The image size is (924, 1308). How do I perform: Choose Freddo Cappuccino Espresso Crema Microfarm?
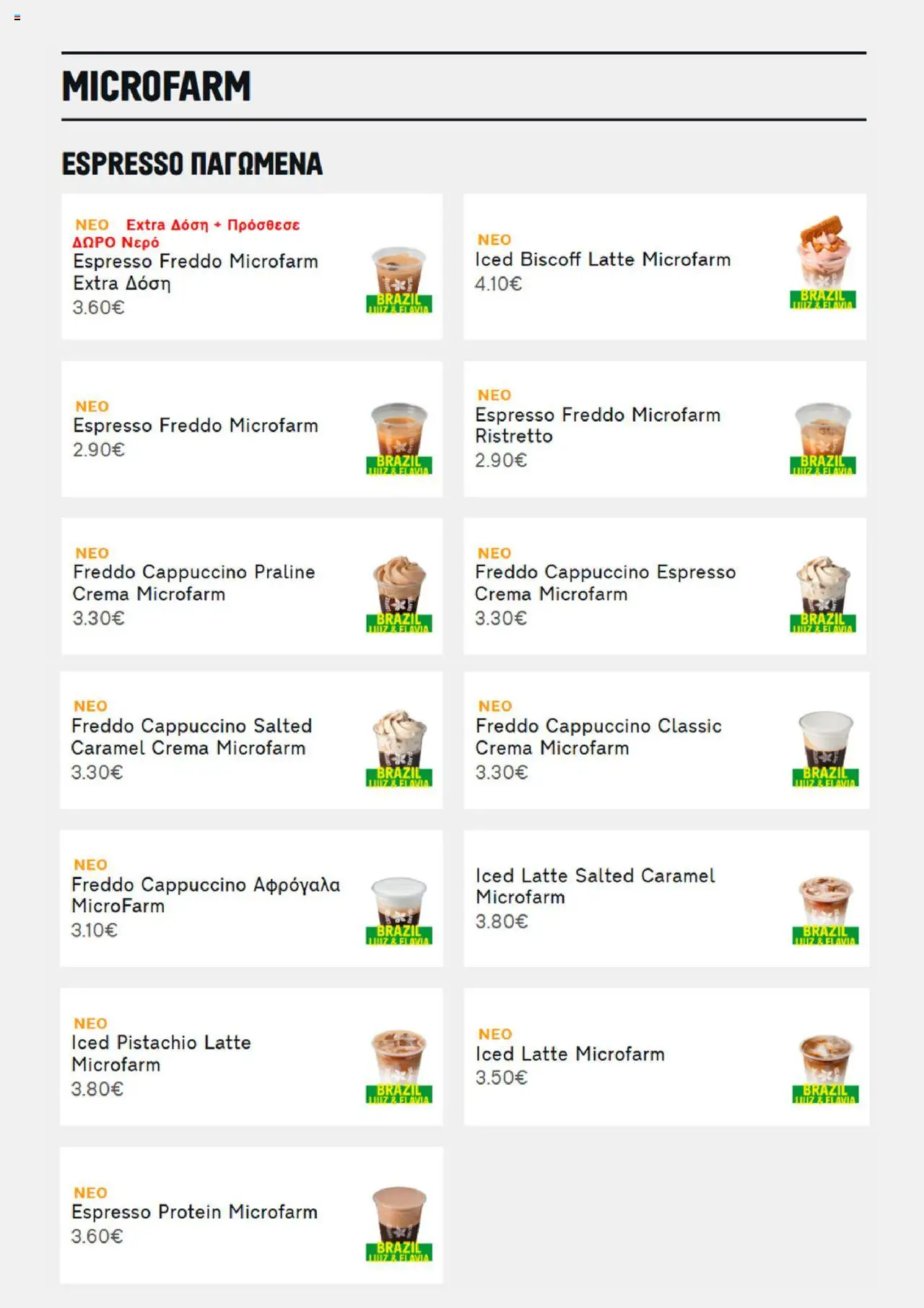coord(665,586)
